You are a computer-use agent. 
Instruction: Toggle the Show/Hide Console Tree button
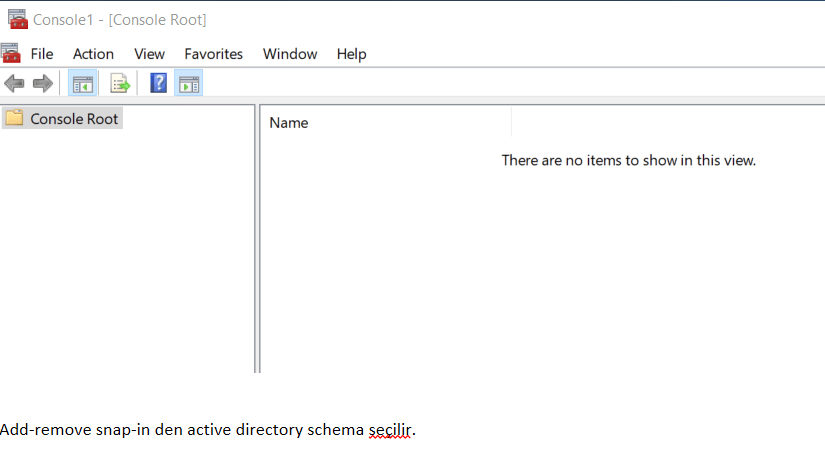tap(82, 84)
